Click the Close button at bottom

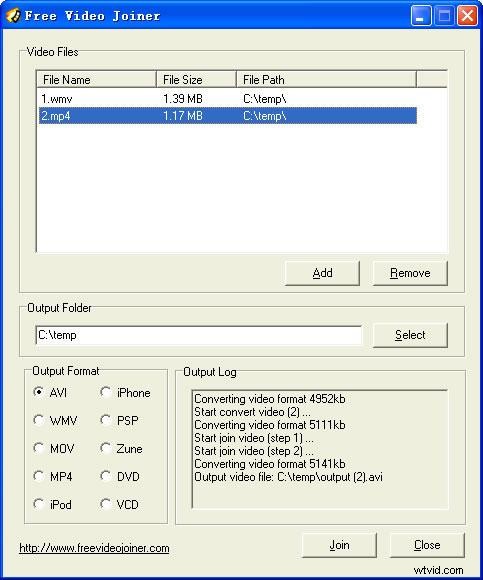(x=427, y=545)
